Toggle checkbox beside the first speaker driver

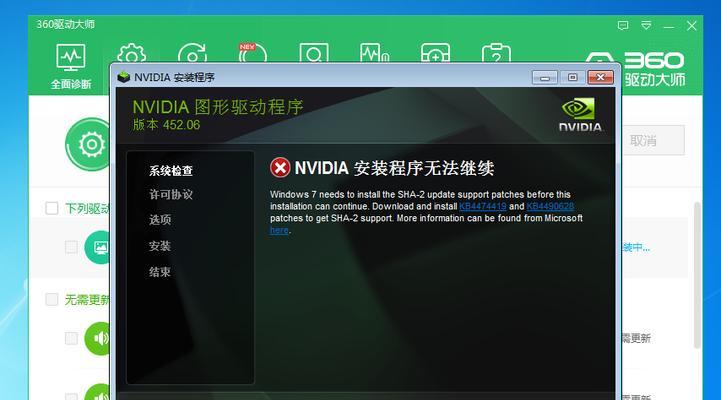tap(71, 338)
